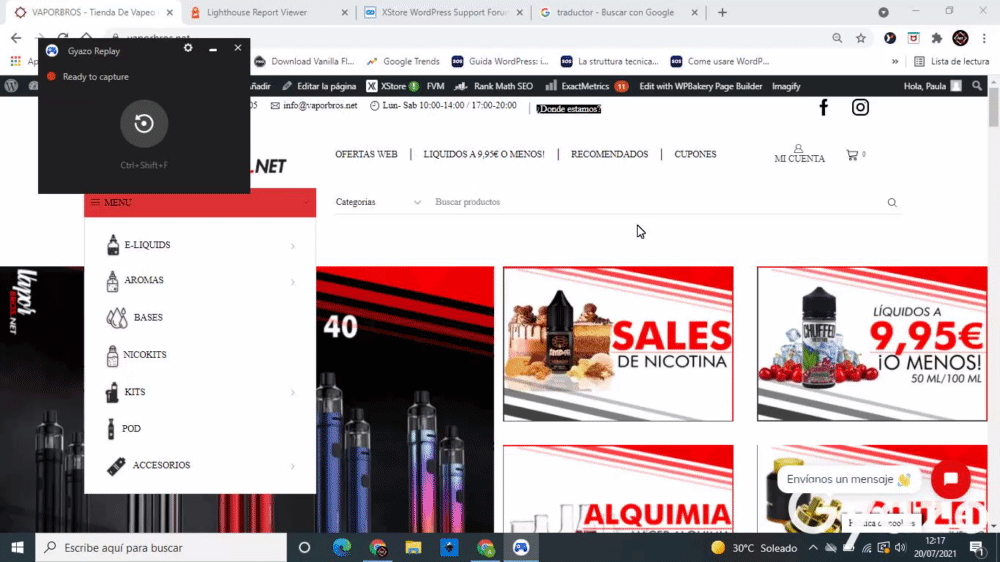Switch to the traductor Google tab
The image size is (1000, 562).
[619, 13]
